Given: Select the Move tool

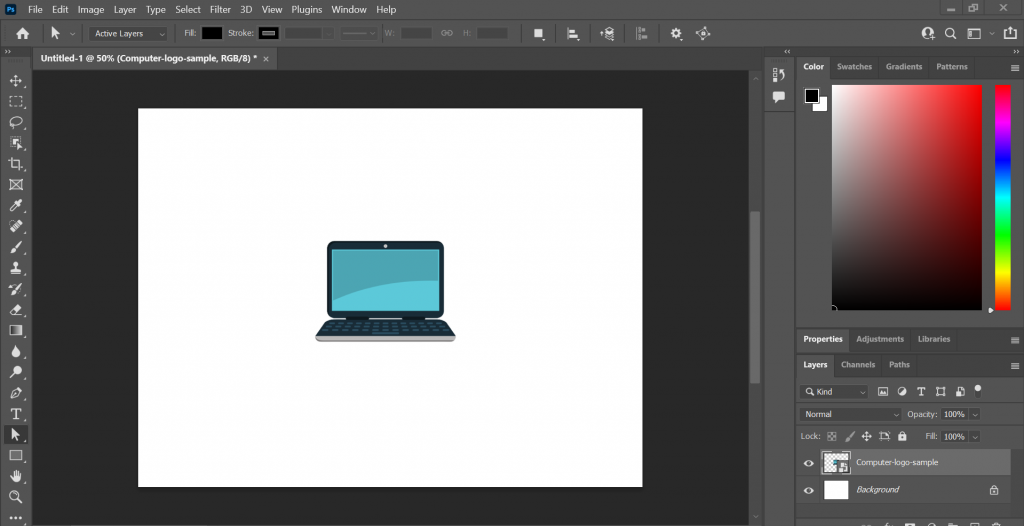Looking at the screenshot, I should tap(16, 80).
